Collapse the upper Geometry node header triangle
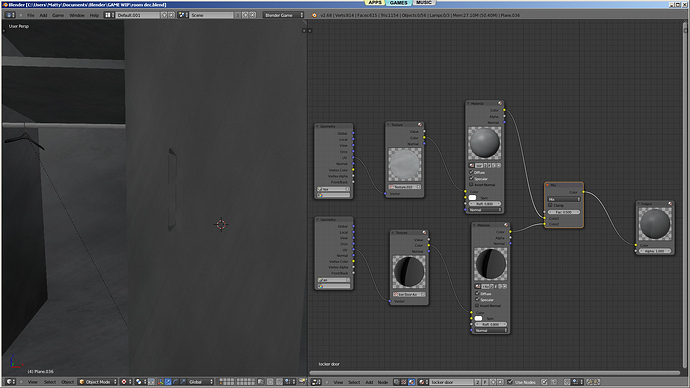The width and height of the screenshot is (690, 388). click(318, 126)
